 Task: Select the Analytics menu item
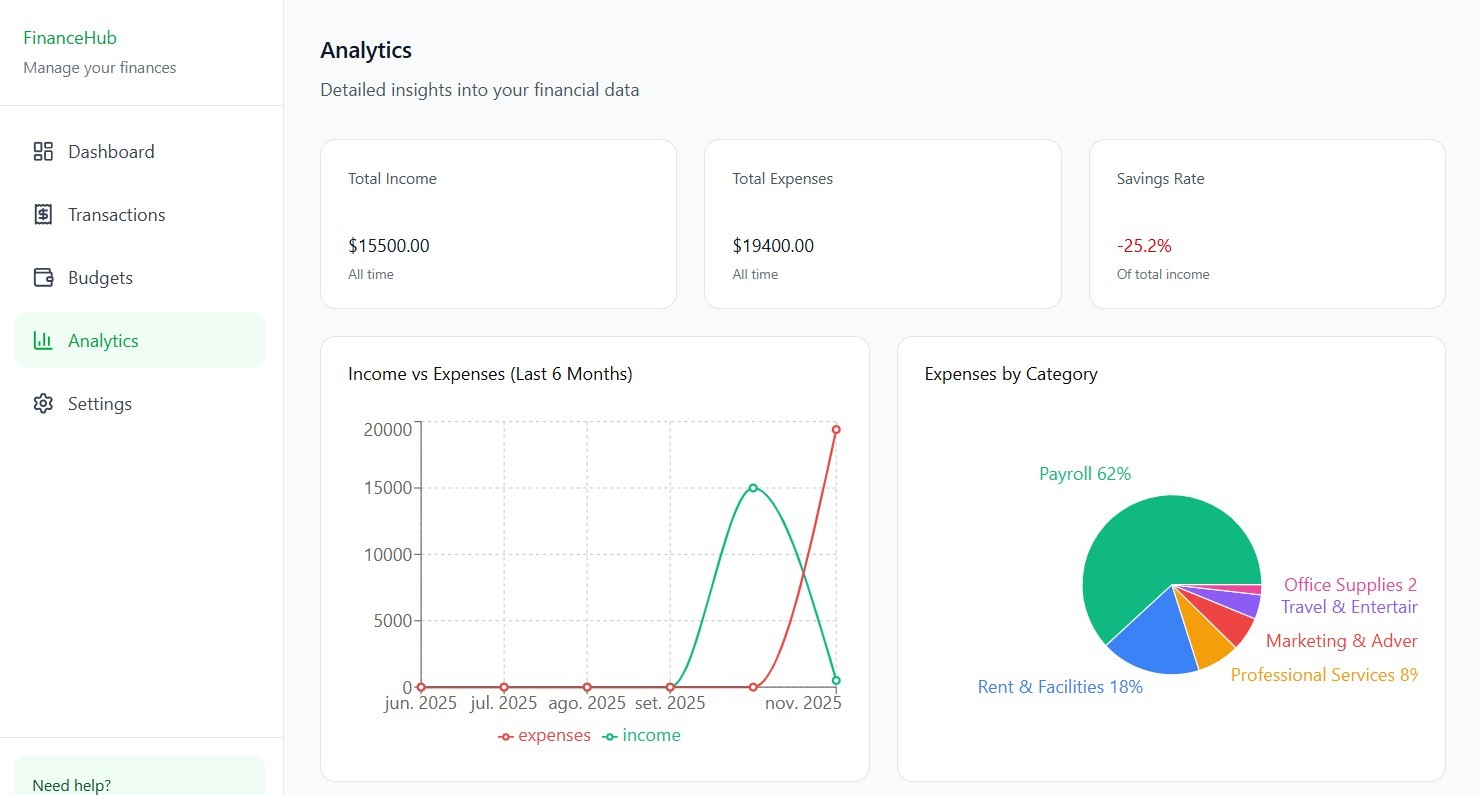(x=140, y=341)
